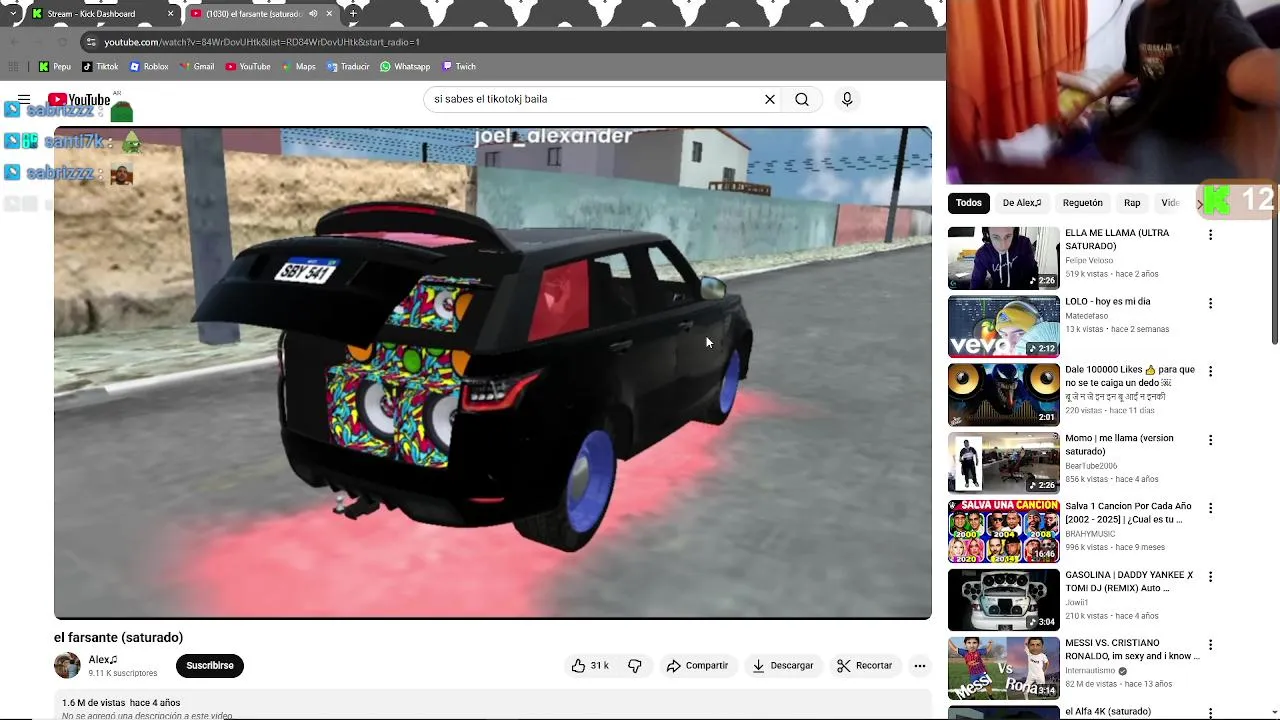Open a new browser tab

pos(353,14)
